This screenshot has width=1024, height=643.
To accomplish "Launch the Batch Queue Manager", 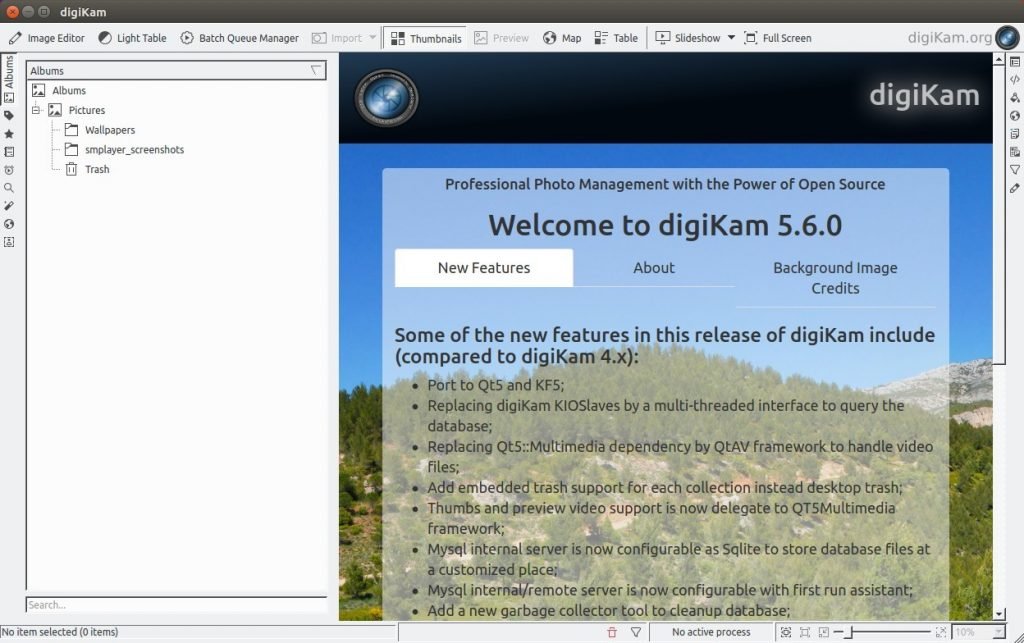I will (239, 38).
